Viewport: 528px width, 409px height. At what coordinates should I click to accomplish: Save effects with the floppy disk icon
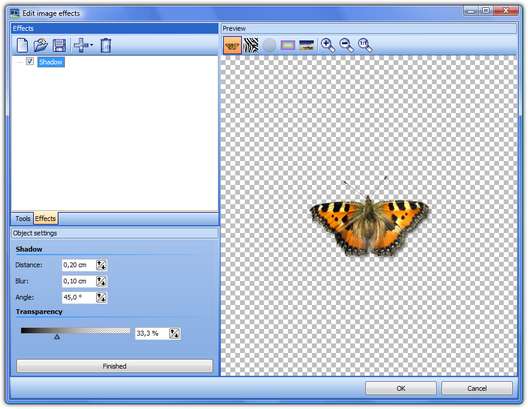point(59,45)
